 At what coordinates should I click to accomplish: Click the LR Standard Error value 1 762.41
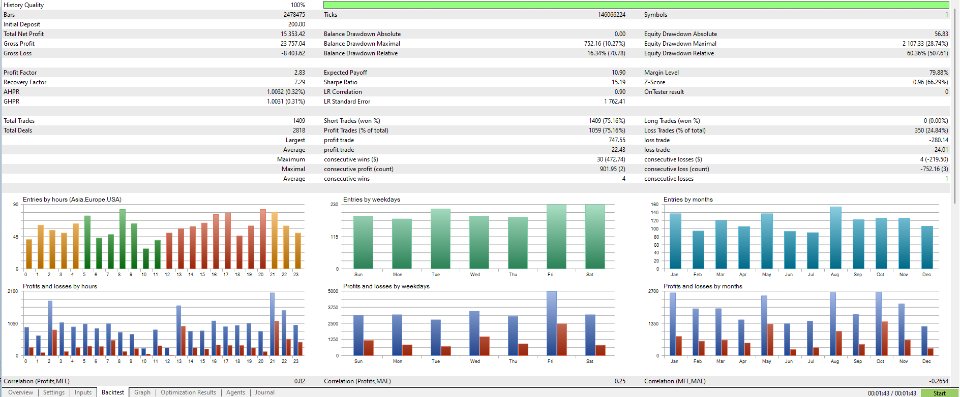tap(614, 102)
